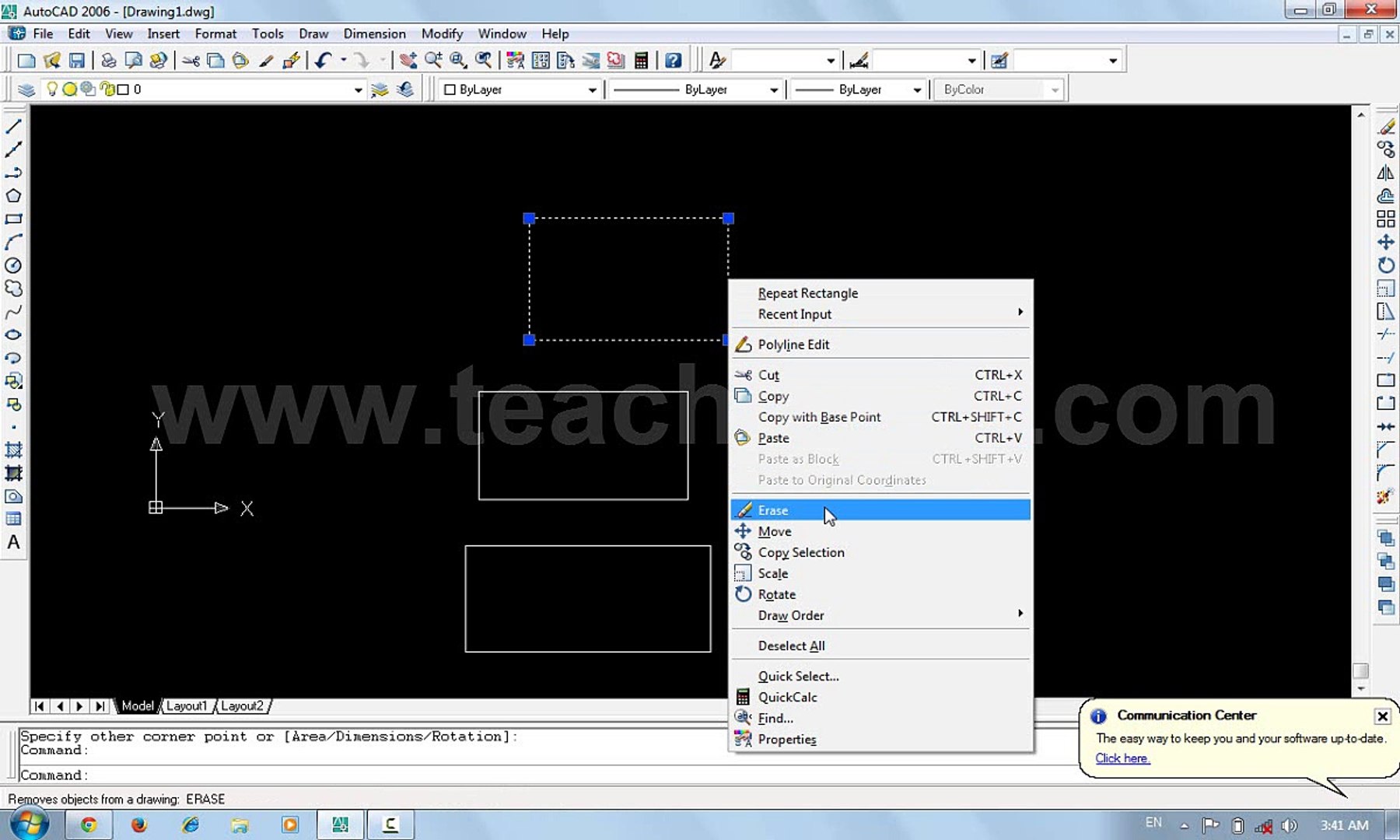Viewport: 1400px width, 840px height.
Task: Select the Pan Realtime tool
Action: (x=408, y=60)
